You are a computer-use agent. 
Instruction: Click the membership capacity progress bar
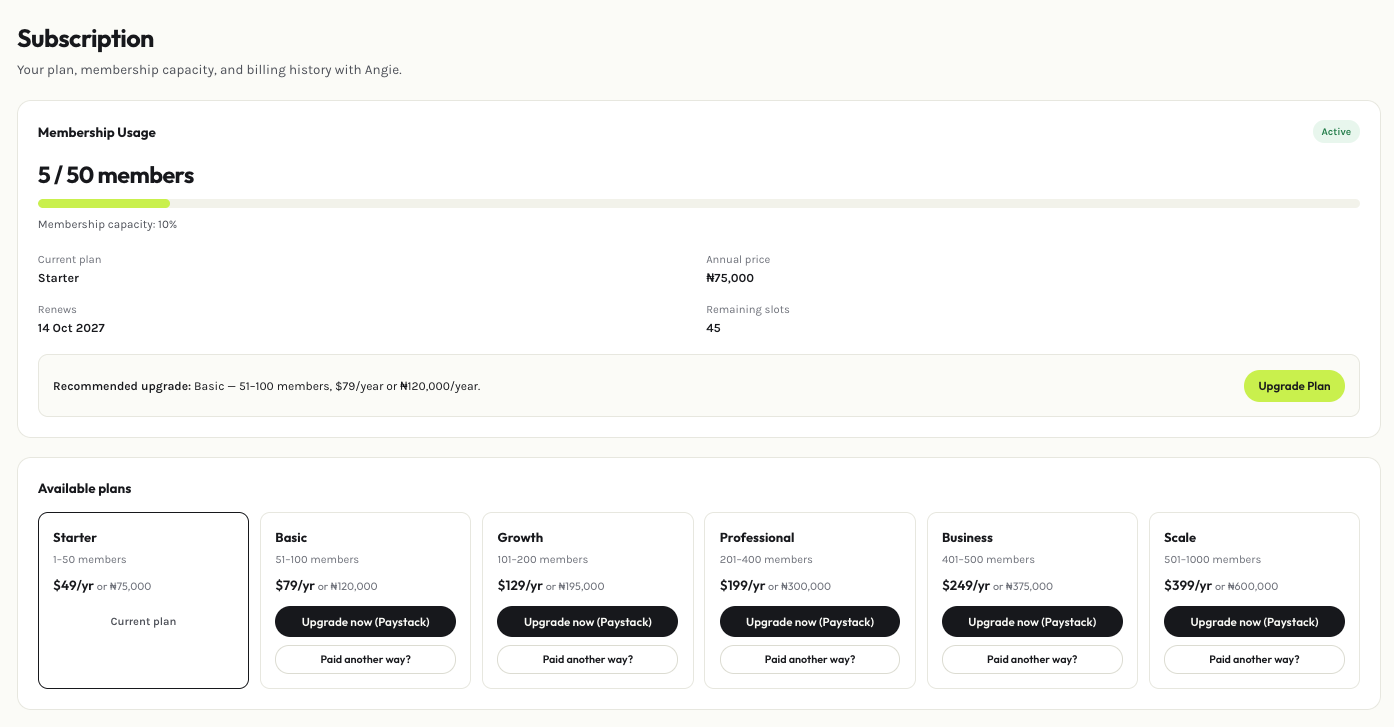coord(699,204)
